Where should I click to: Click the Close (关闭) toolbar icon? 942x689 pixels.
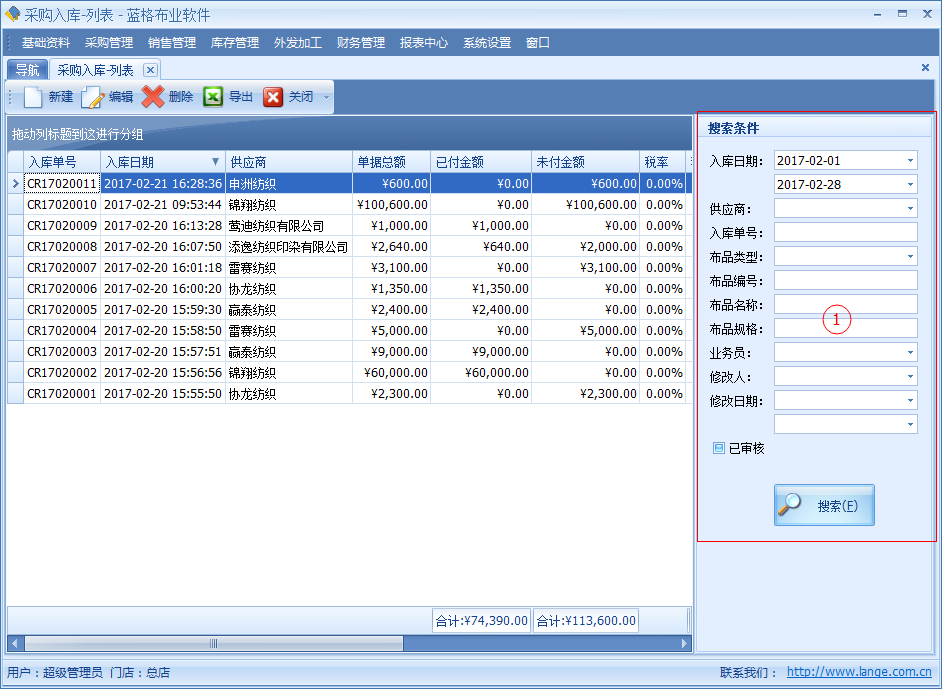[x=273, y=97]
